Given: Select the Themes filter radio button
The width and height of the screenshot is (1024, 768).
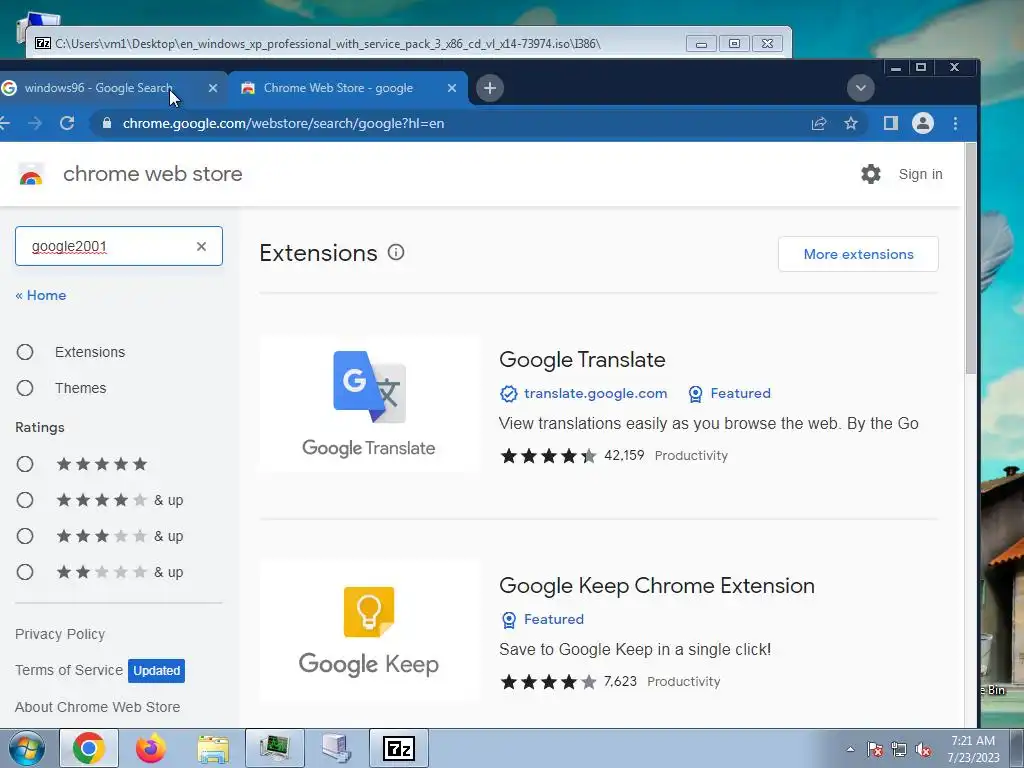Looking at the screenshot, I should (x=25, y=389).
